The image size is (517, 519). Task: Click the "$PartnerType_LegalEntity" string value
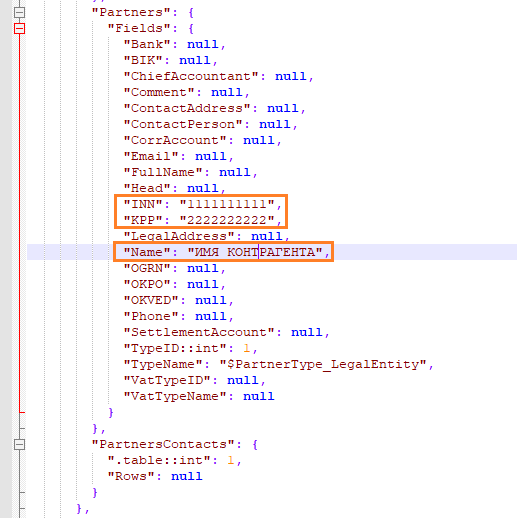pyautogui.click(x=323, y=364)
